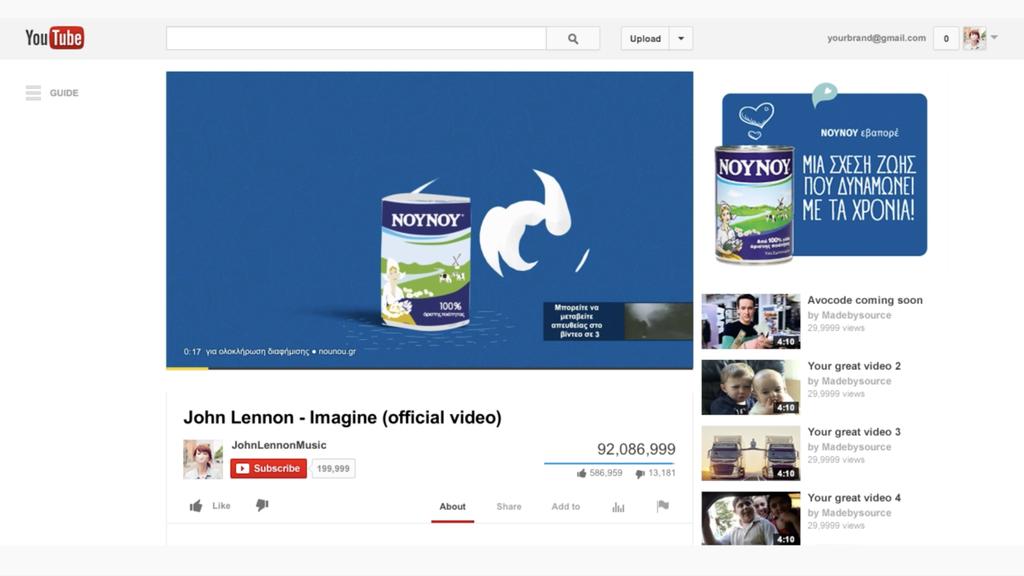
Task: Open the video statistics bar-chart icon
Action: click(x=618, y=507)
